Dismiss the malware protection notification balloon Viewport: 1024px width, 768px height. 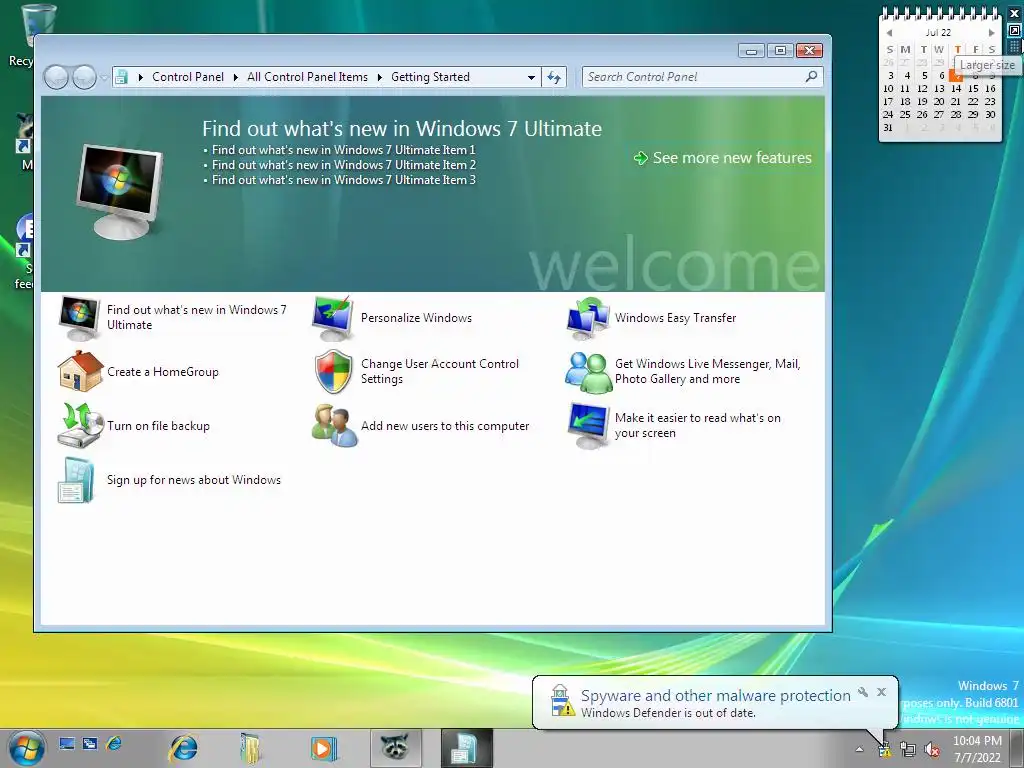[882, 692]
